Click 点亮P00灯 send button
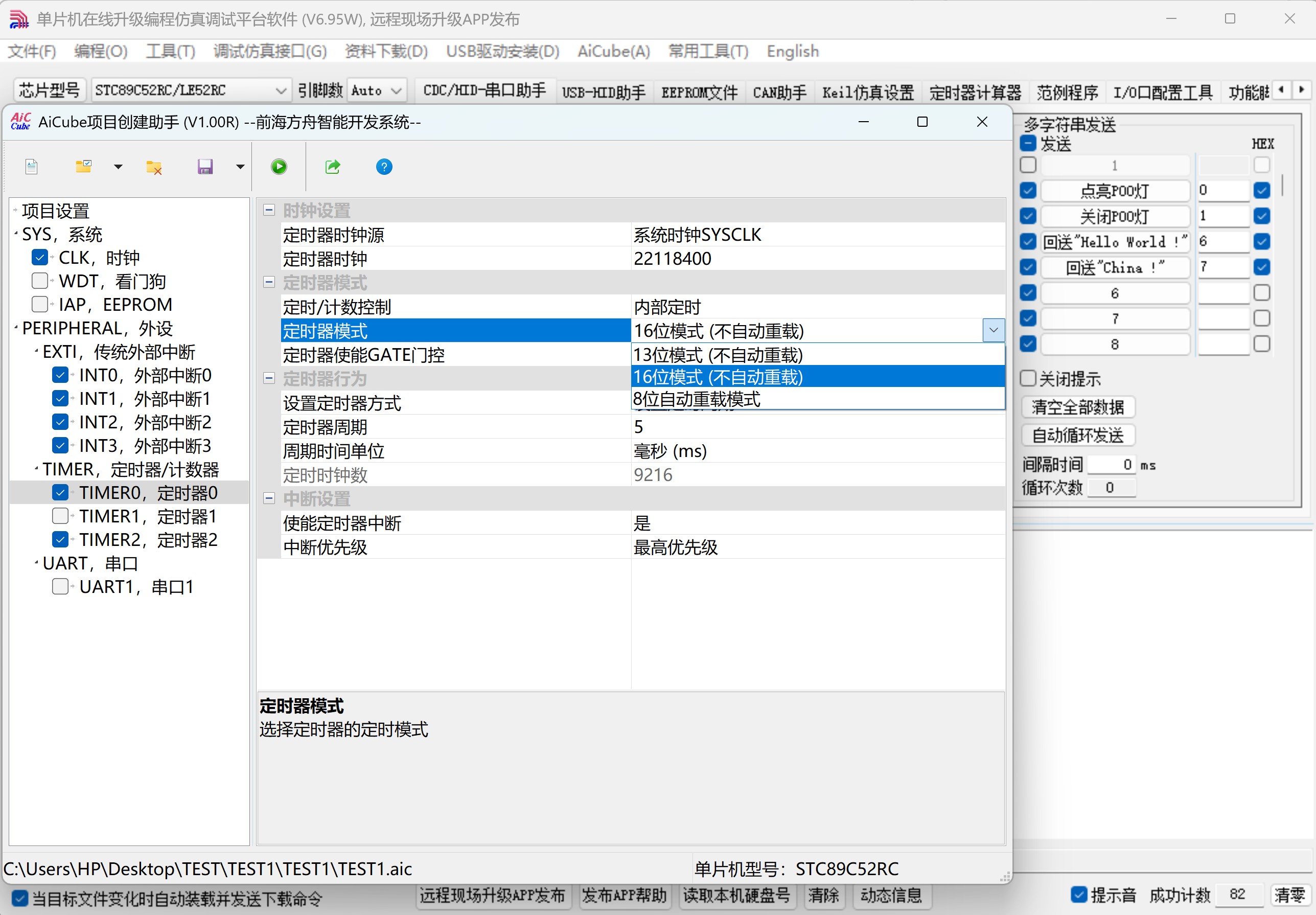Screen dimensions: 1316x915 coord(1115,190)
